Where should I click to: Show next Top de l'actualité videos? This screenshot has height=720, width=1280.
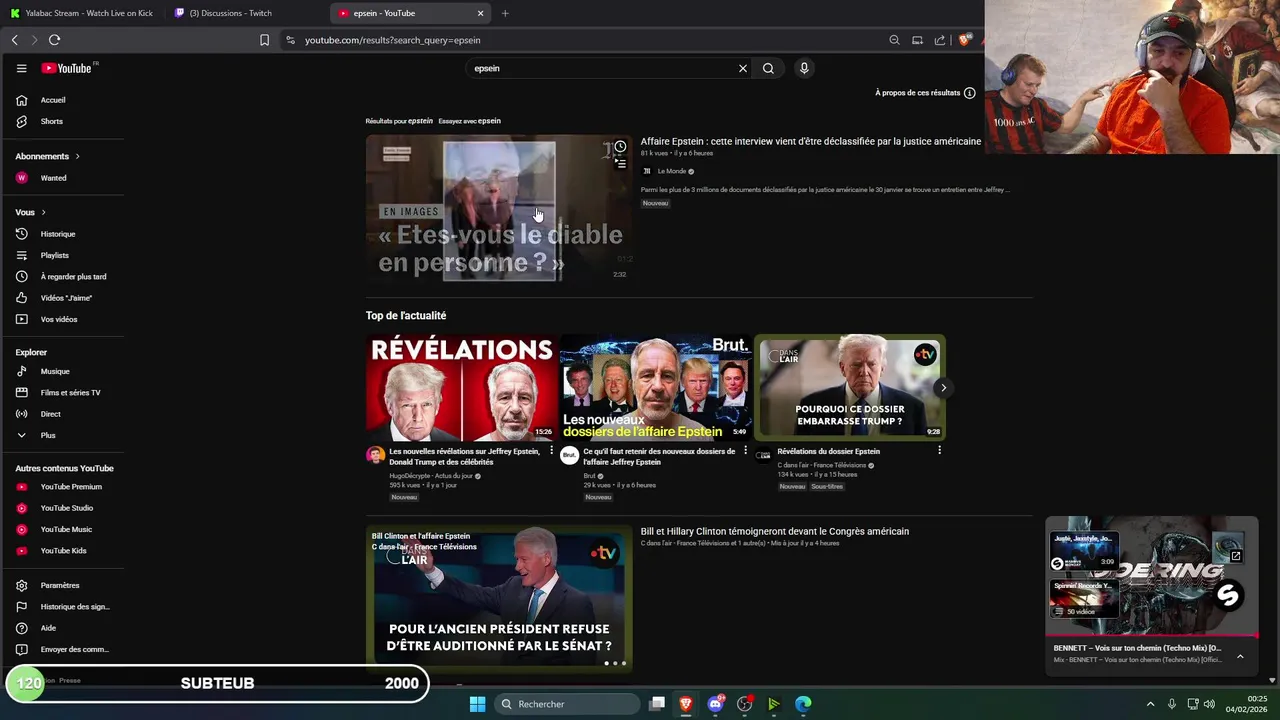(x=943, y=388)
